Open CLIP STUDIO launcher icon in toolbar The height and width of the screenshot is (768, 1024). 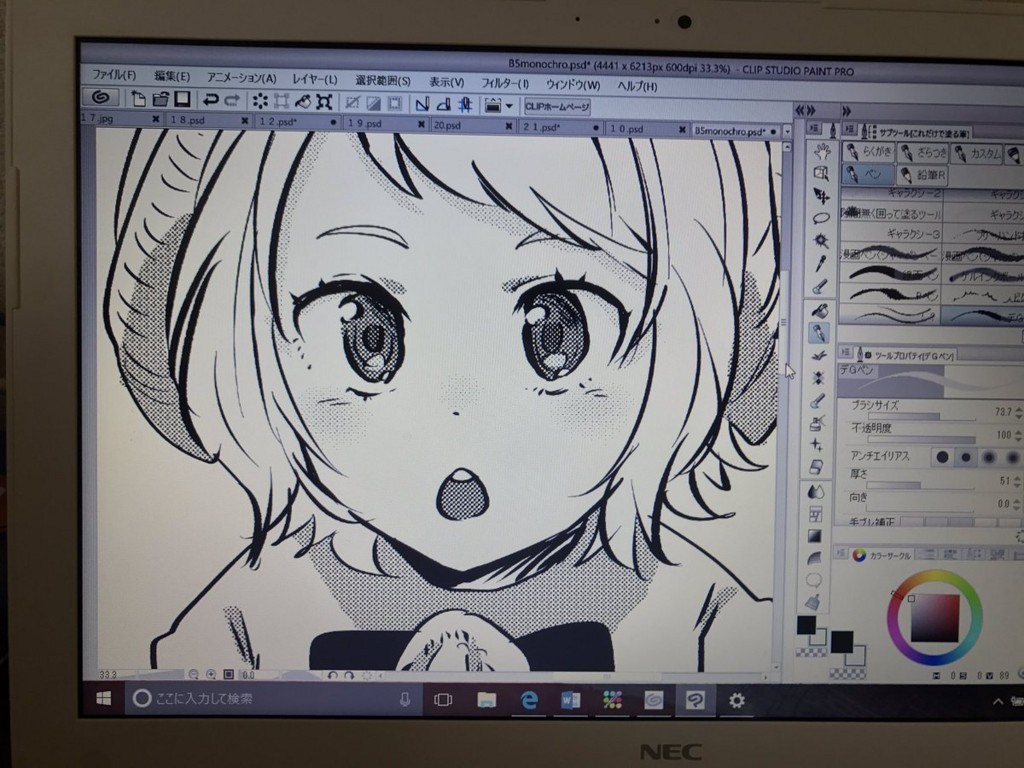100,98
